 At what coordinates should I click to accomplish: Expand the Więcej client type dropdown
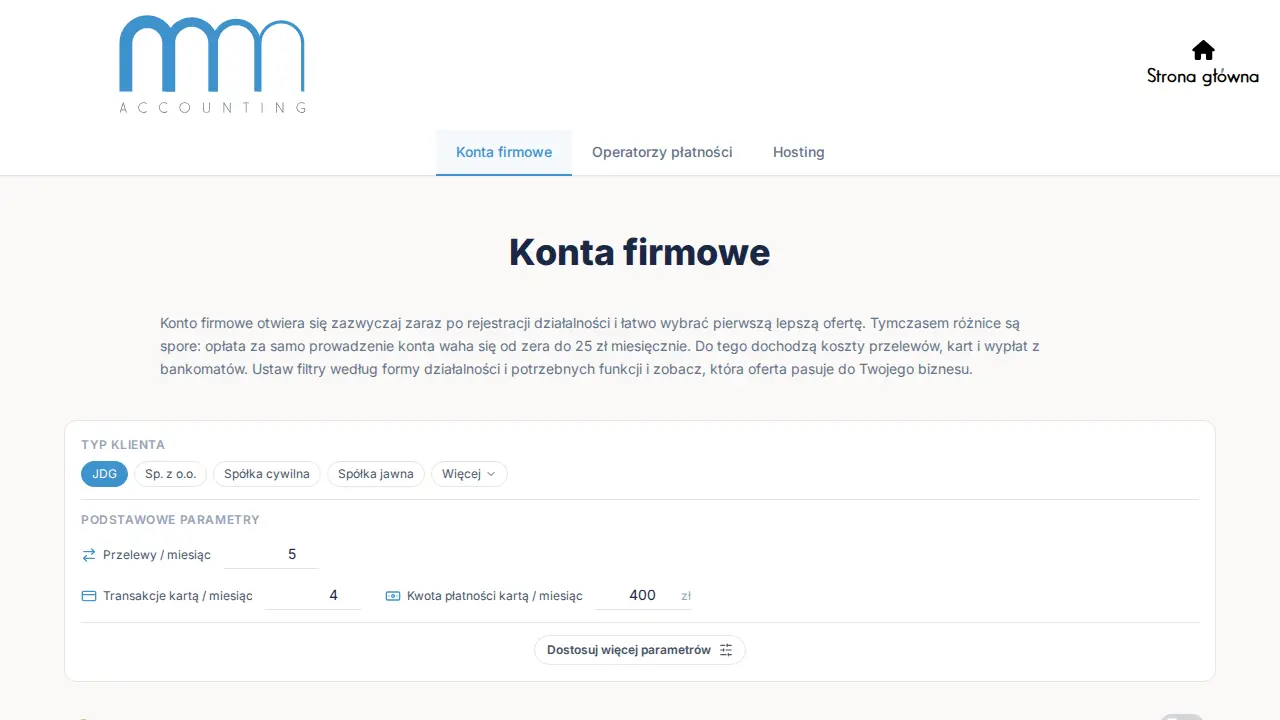pos(469,474)
